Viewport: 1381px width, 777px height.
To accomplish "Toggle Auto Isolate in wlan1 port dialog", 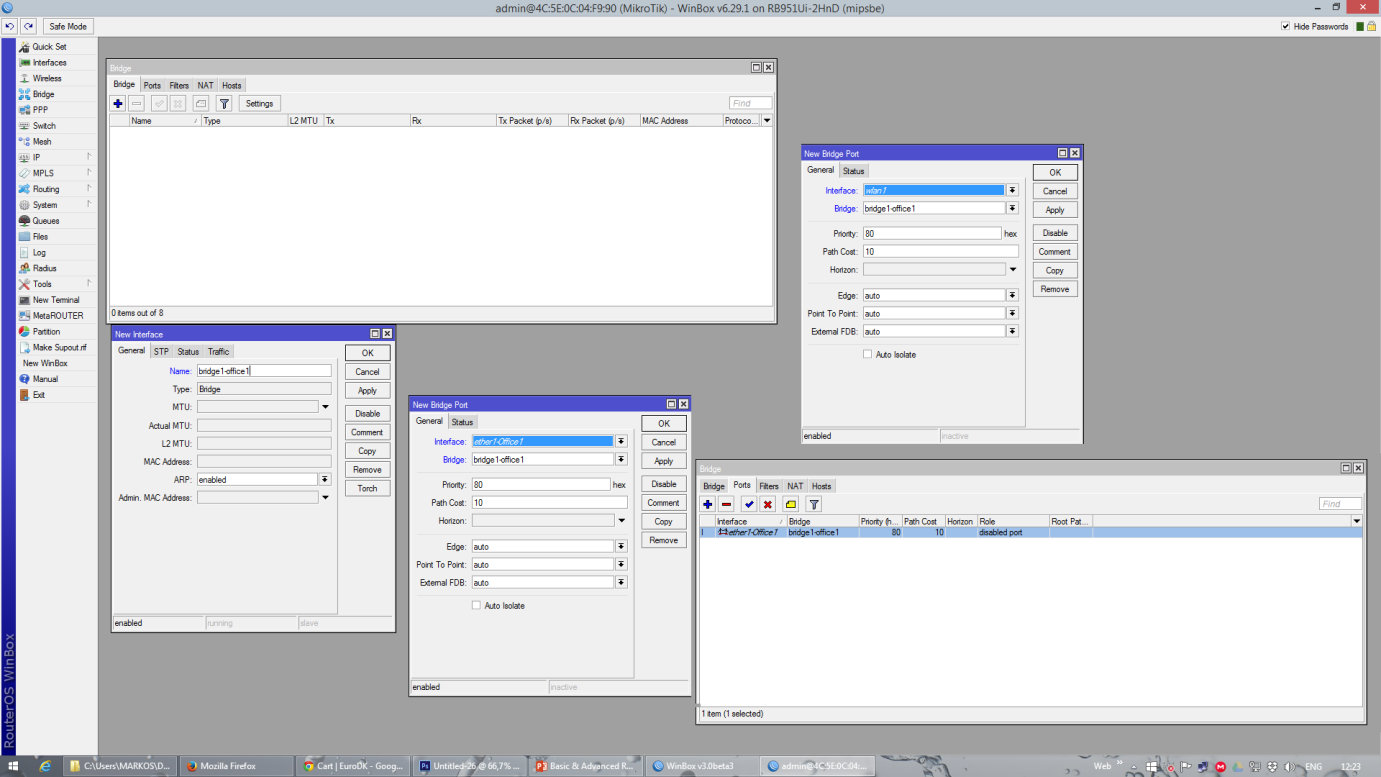I will (x=867, y=355).
